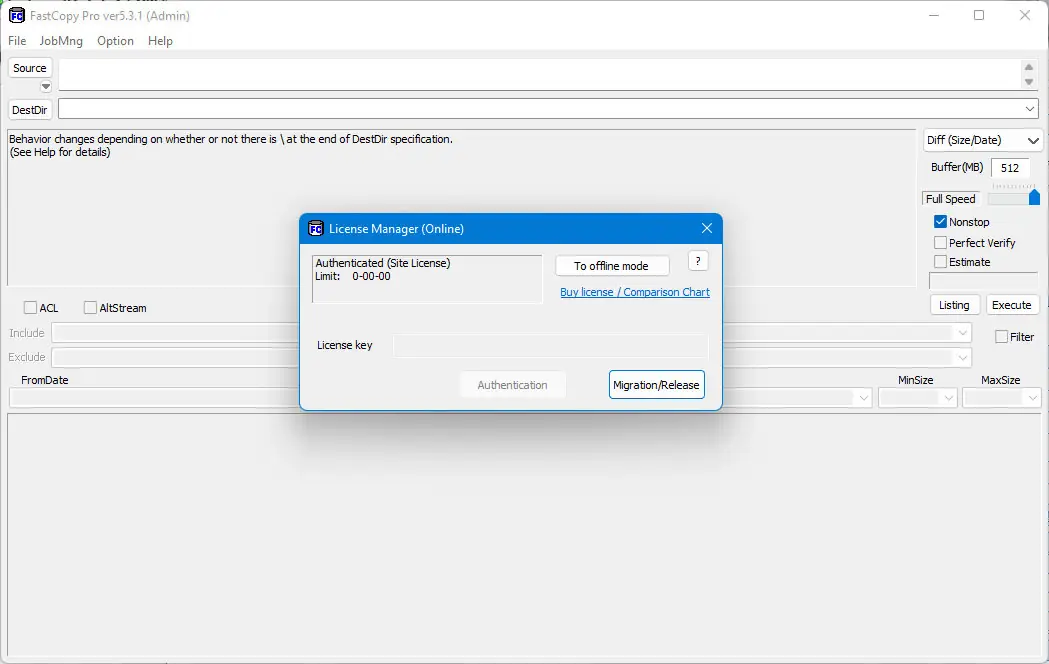1049x664 pixels.
Task: Click the FastCopy icon in main title bar
Action: (16, 15)
